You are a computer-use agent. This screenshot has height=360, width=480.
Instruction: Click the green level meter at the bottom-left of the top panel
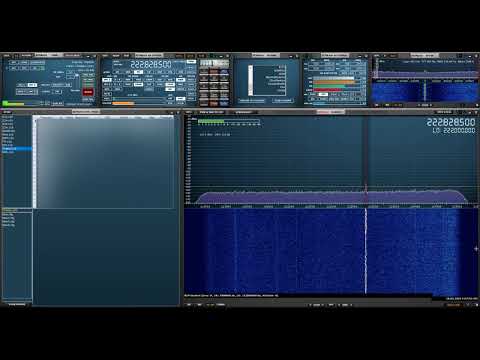pyautogui.click(x=13, y=104)
